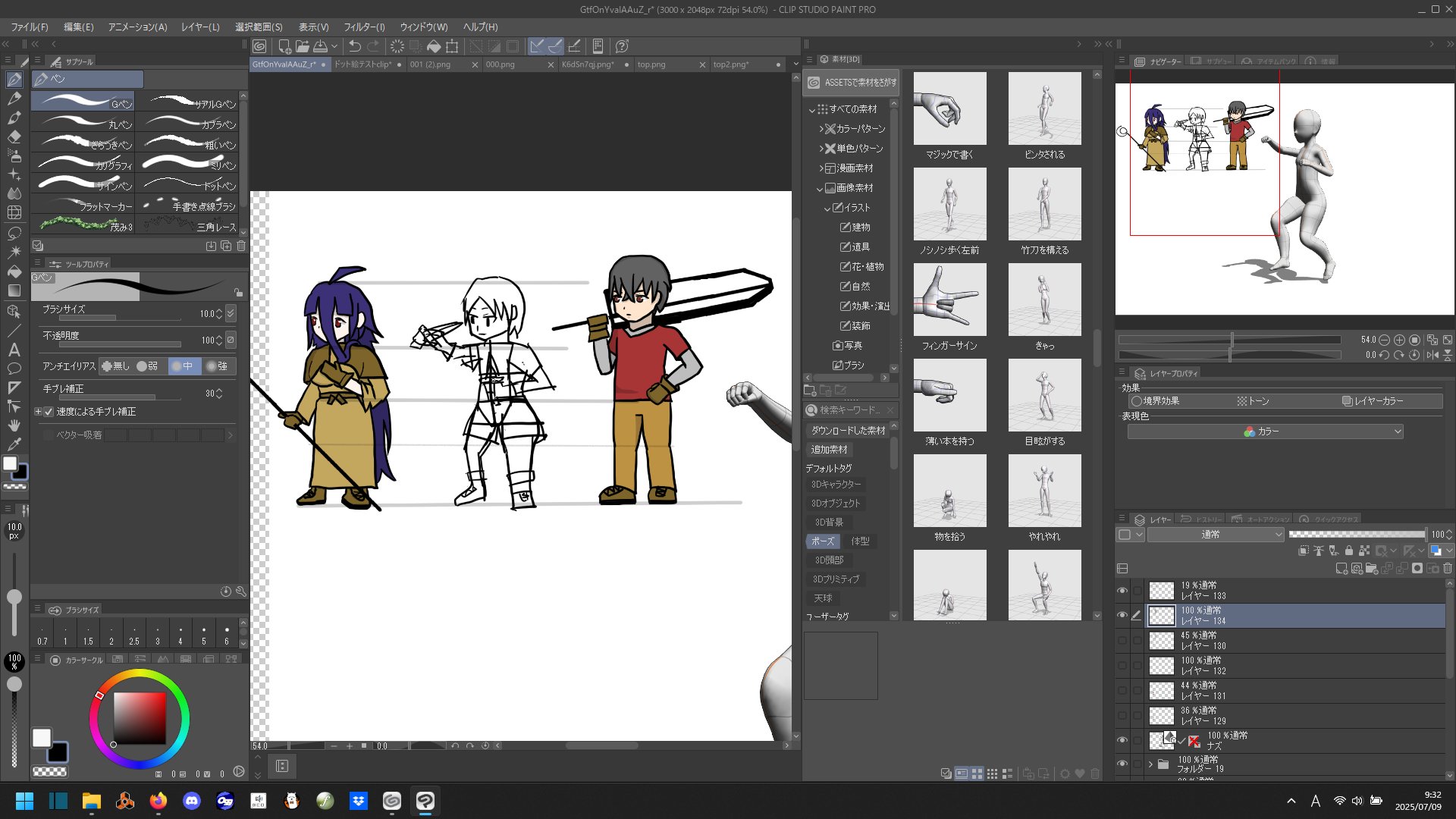1456x819 pixels.
Task: Click the New layer folder icon
Action: point(1371,568)
